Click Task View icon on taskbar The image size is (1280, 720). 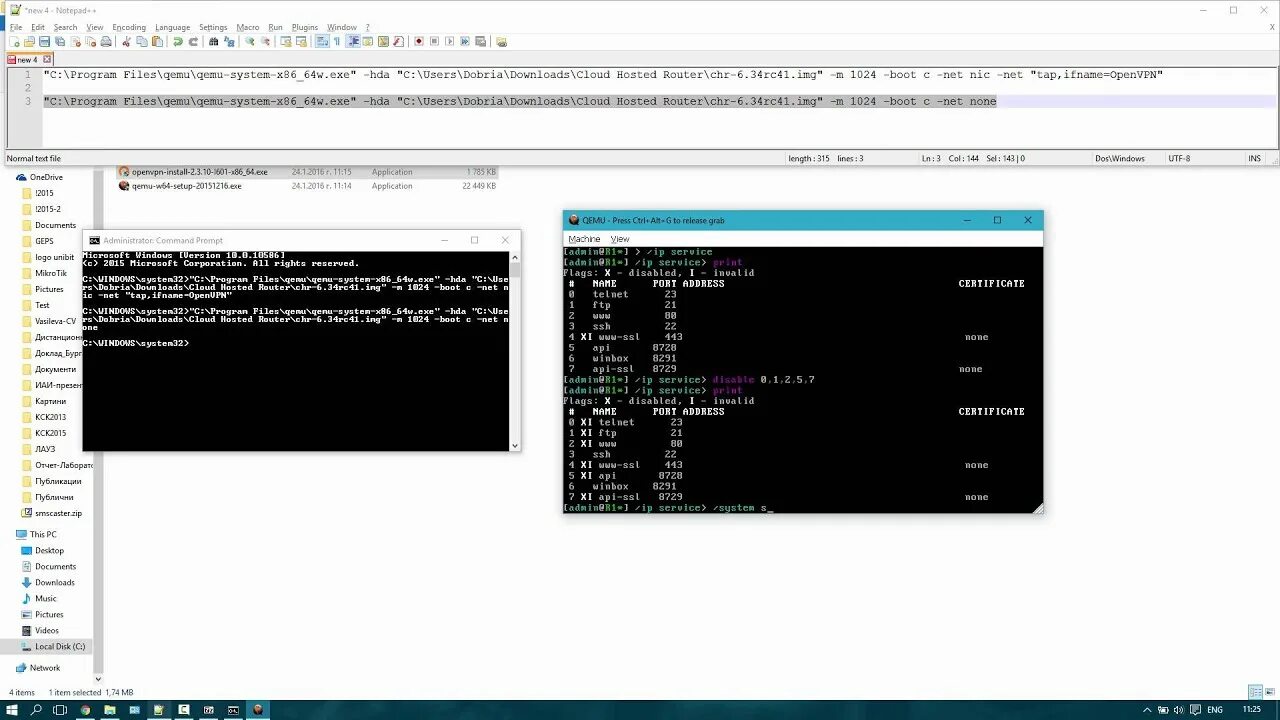tap(60, 710)
